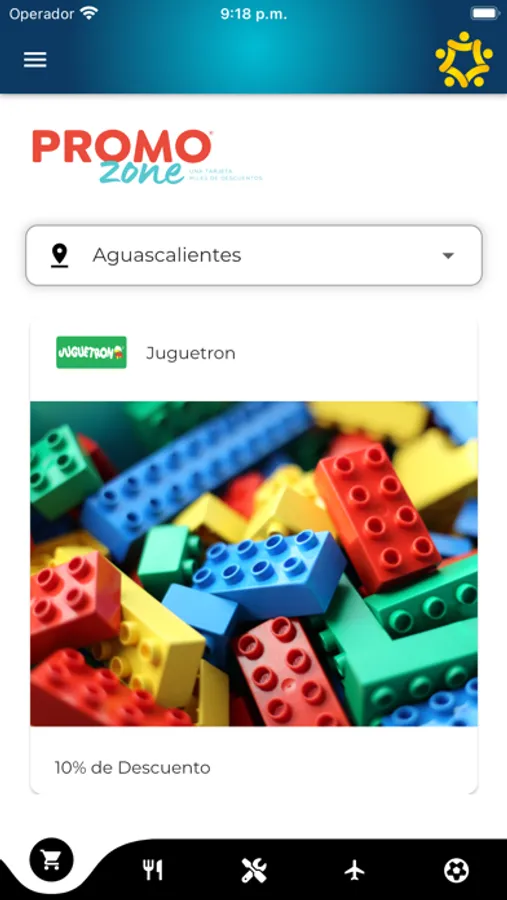This screenshot has height=900, width=507.
Task: Open the Aguascalientes location selector
Action: point(254,255)
